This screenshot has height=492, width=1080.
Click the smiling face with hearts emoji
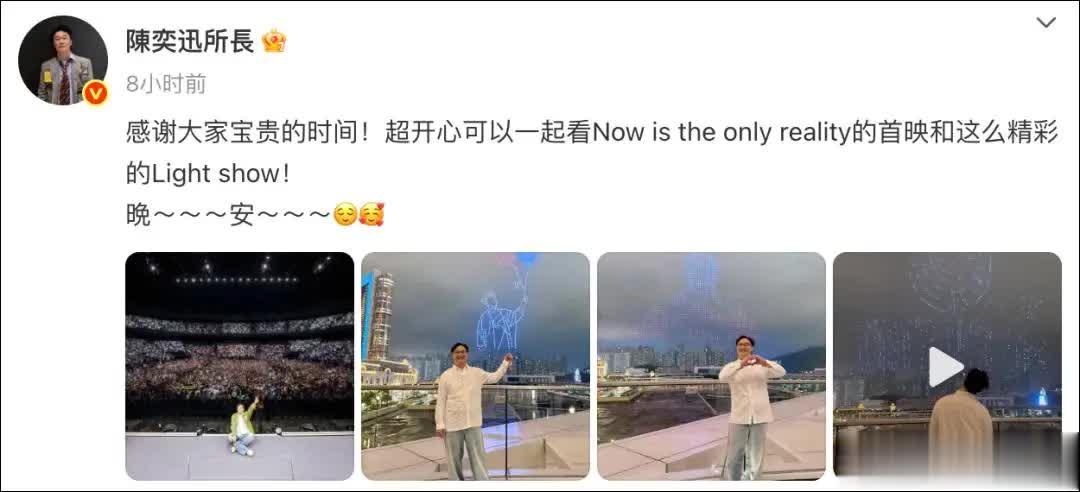pos(371,216)
